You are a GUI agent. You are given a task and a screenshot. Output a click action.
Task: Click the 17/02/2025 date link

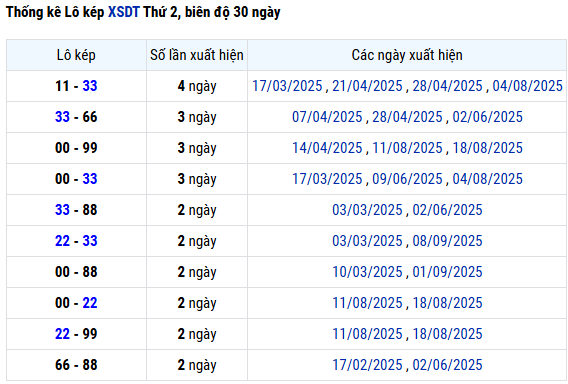(x=367, y=365)
